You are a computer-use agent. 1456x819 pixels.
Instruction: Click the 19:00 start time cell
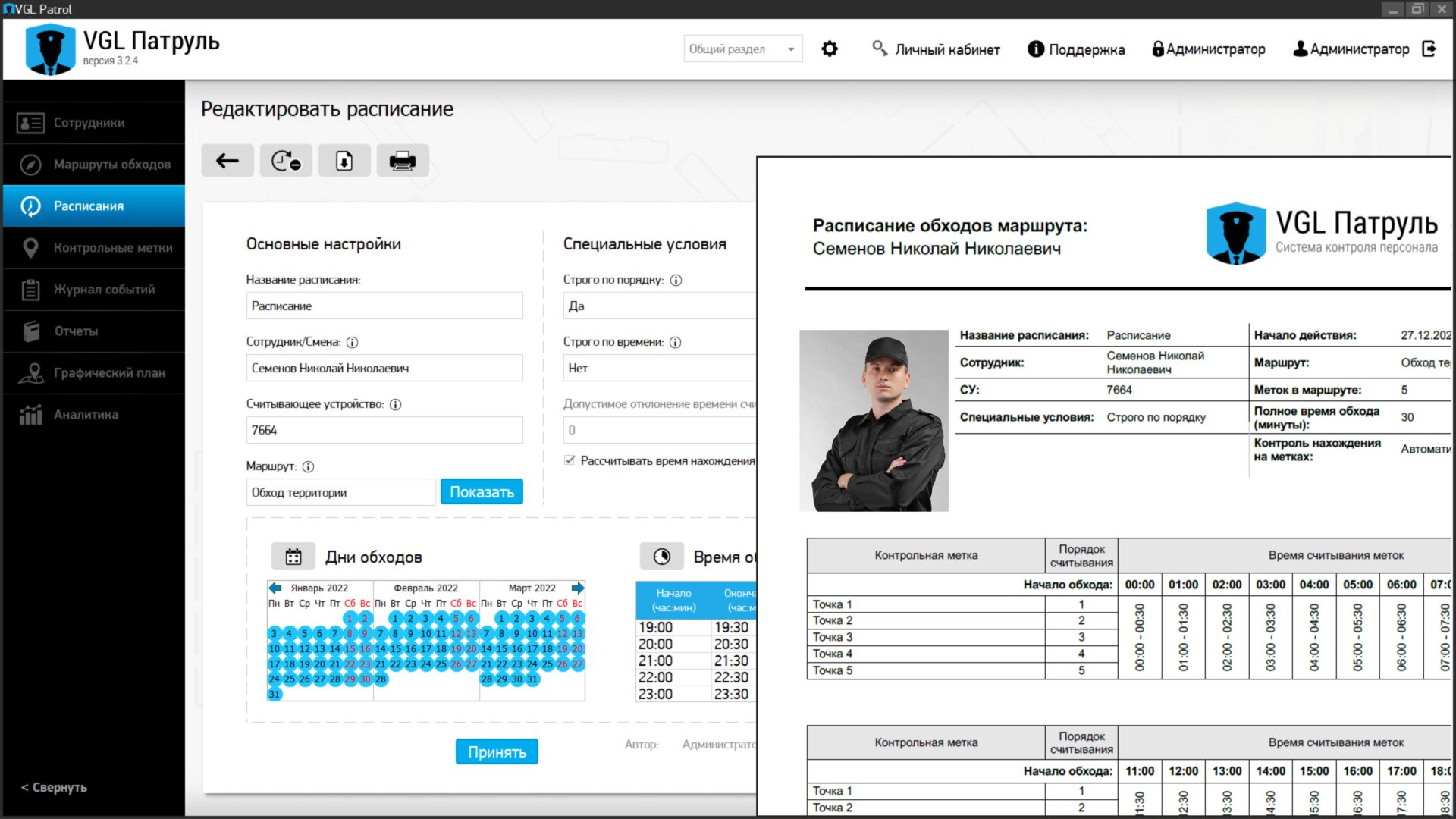(x=673, y=627)
